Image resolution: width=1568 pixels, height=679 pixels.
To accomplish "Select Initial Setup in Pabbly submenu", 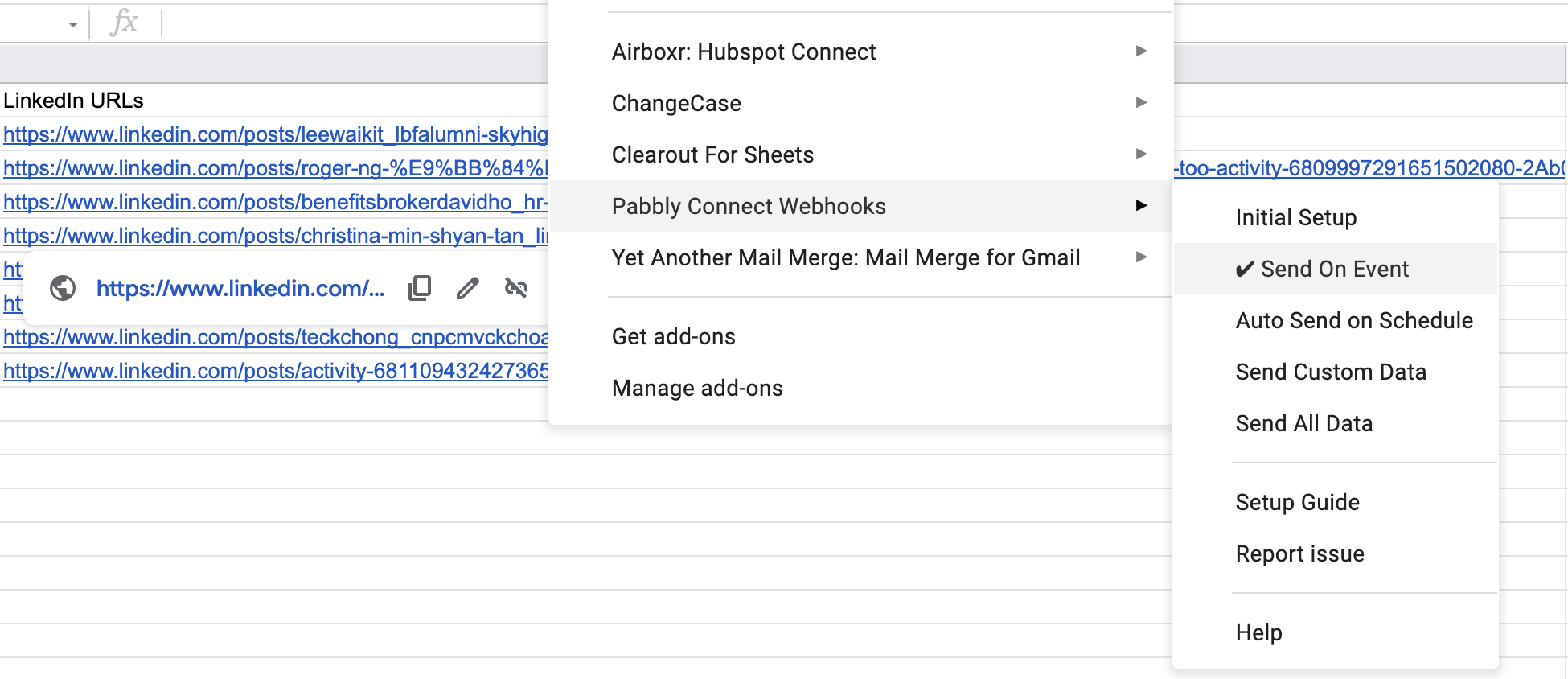I will pyautogui.click(x=1336, y=217).
